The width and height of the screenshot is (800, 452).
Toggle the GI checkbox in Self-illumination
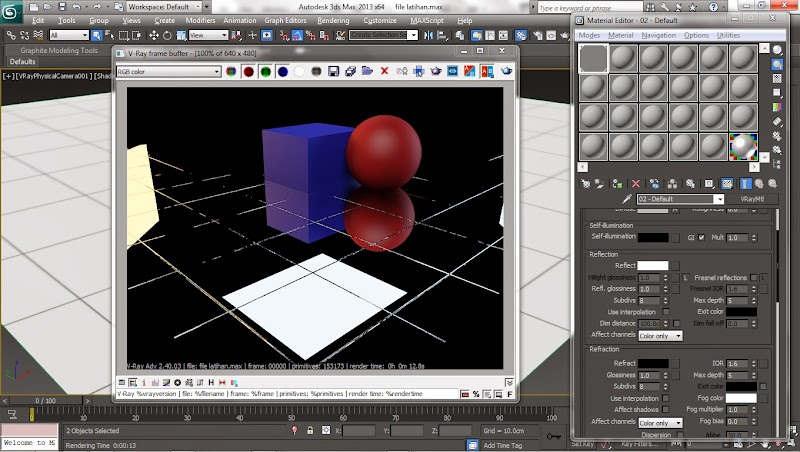(702, 238)
